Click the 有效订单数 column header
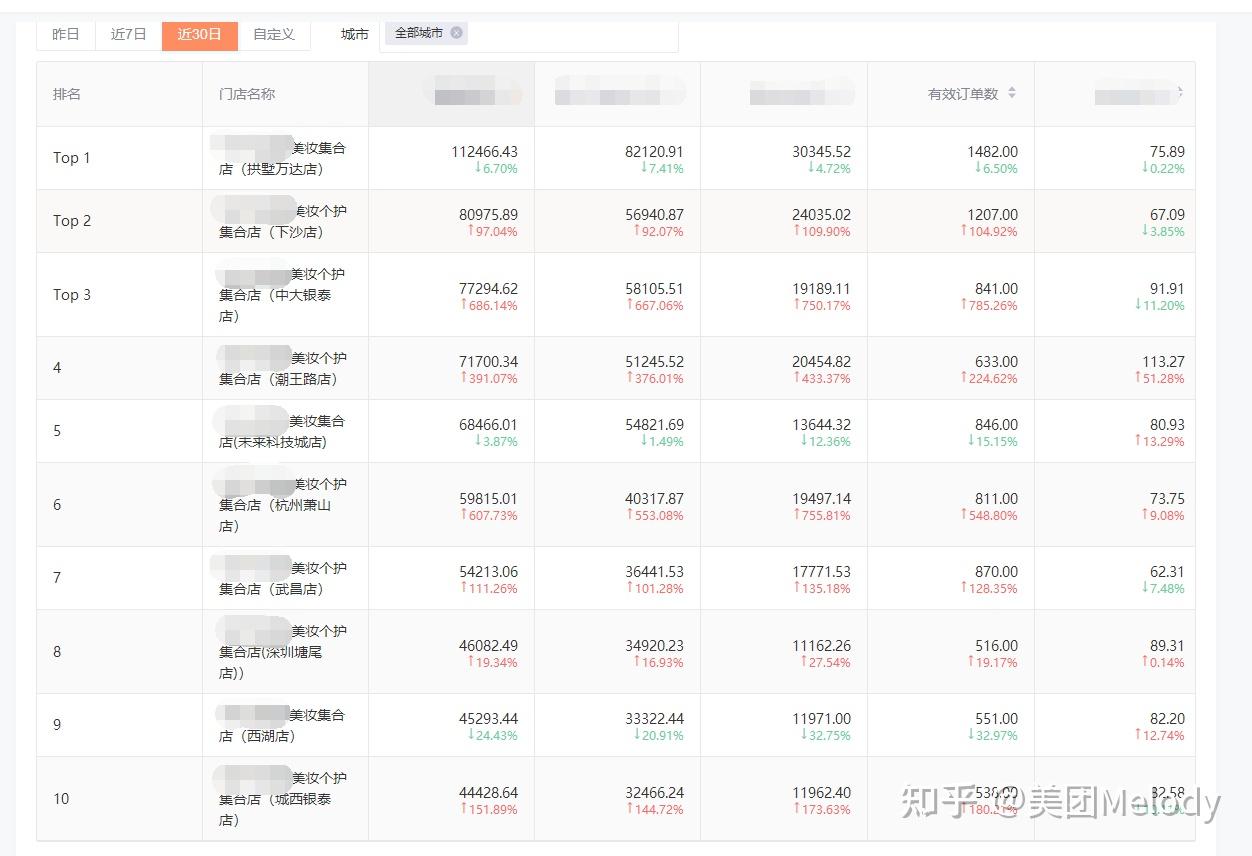1252x856 pixels. [x=962, y=94]
